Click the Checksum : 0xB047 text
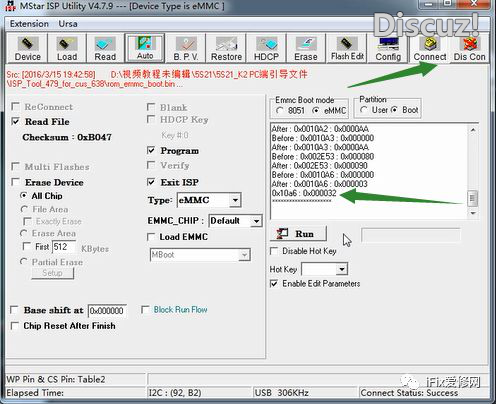The width and height of the screenshot is (496, 404). pyautogui.click(x=67, y=137)
